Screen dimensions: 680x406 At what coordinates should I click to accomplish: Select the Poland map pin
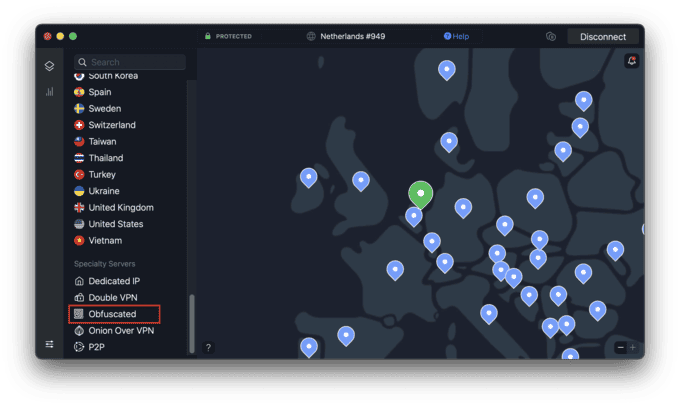[535, 198]
